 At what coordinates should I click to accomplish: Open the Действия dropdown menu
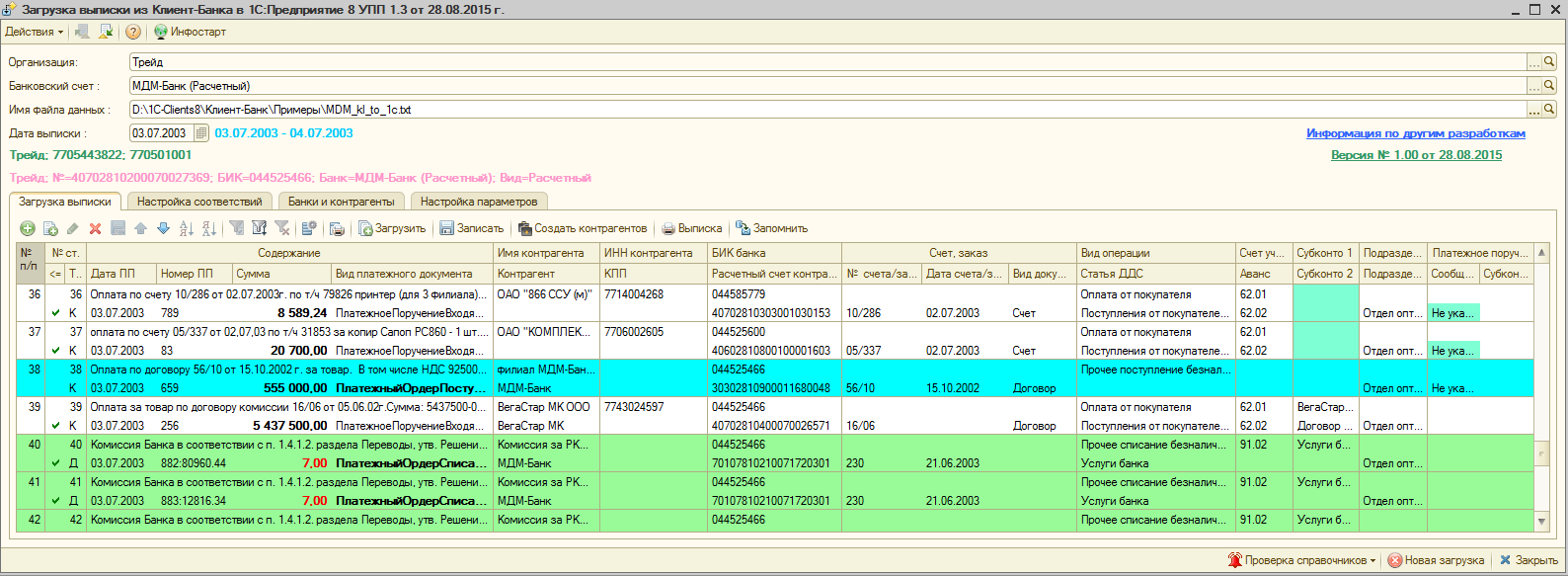coord(34,32)
